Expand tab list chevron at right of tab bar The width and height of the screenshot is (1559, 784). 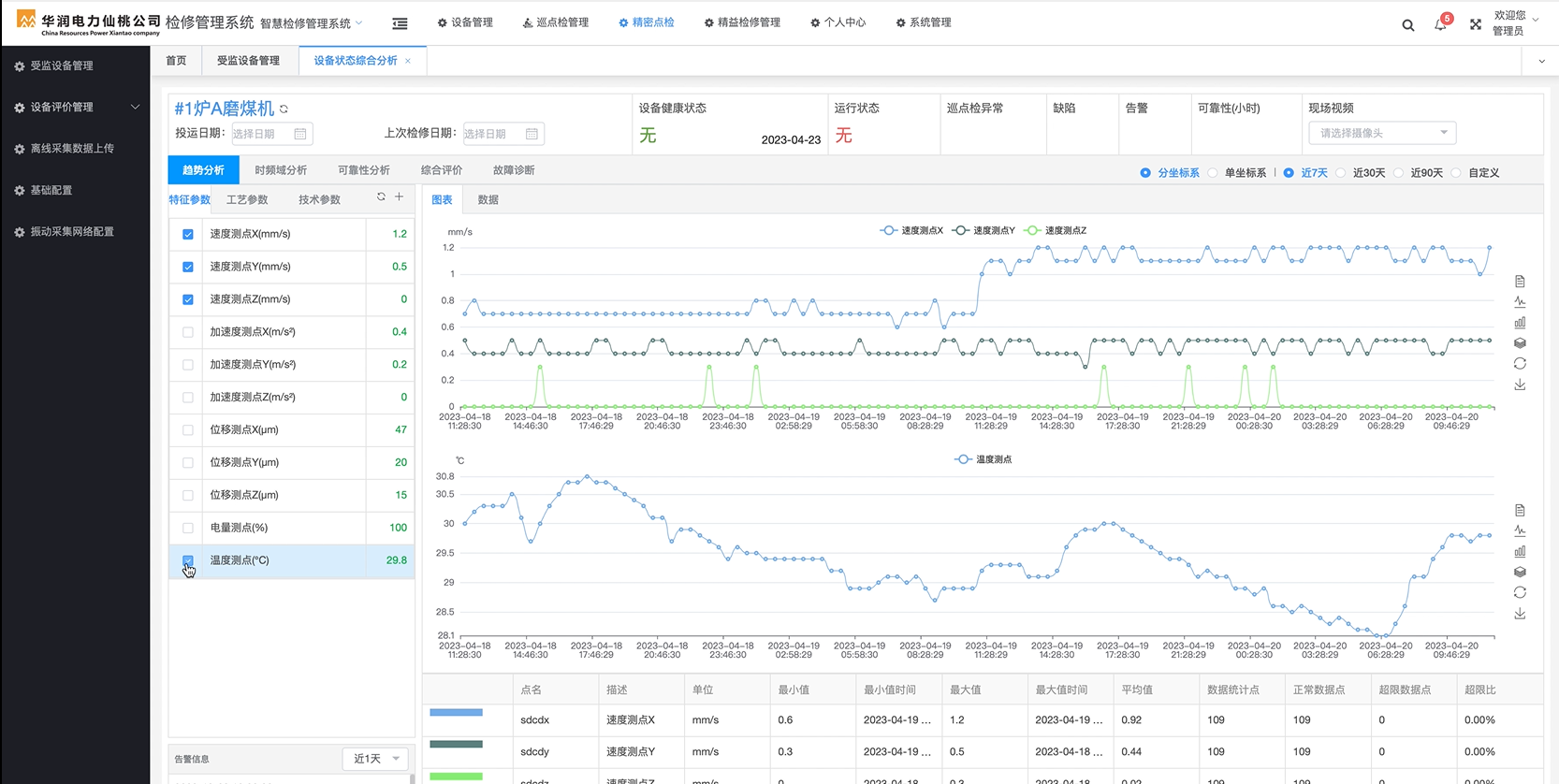pos(1541,62)
